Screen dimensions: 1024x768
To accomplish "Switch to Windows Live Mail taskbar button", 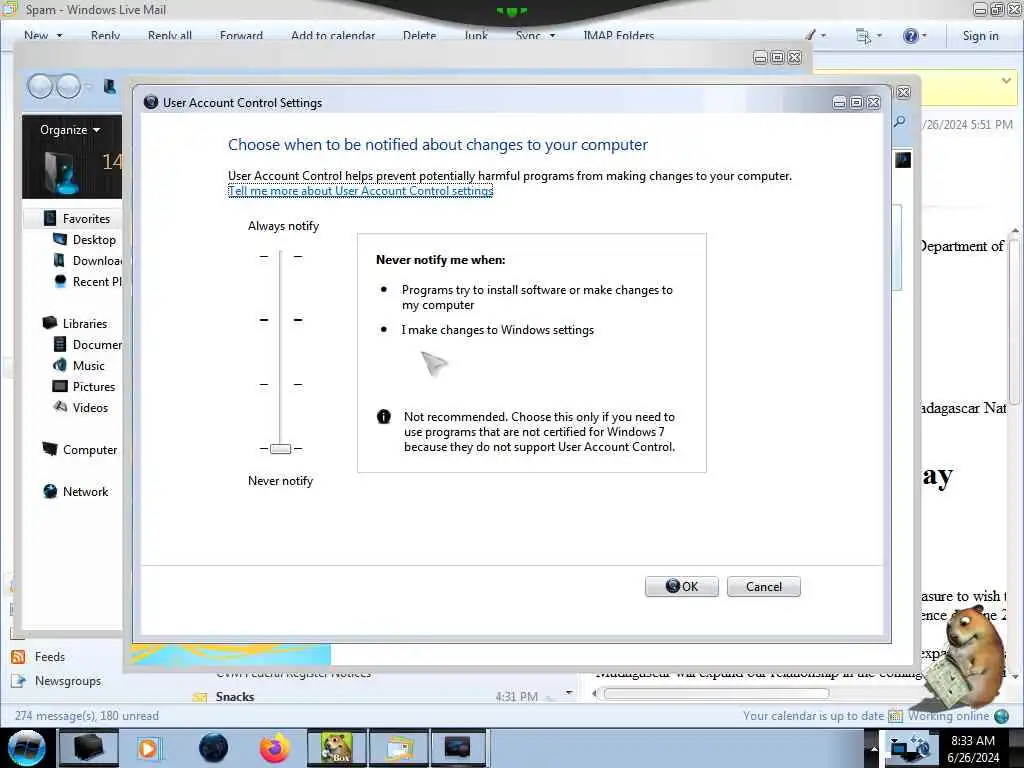I will point(400,748).
